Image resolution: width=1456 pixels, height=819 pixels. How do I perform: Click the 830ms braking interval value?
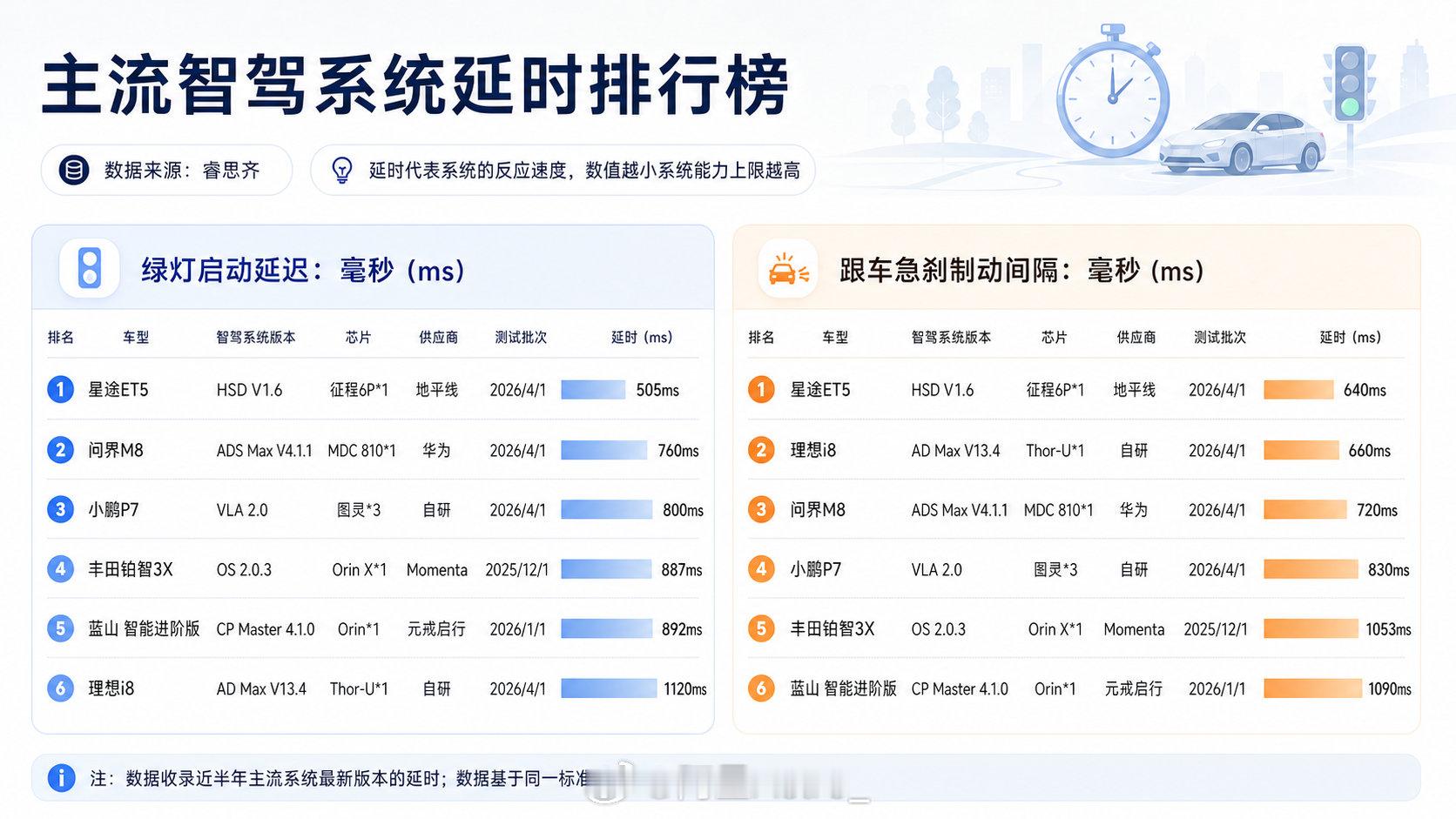pos(1388,570)
